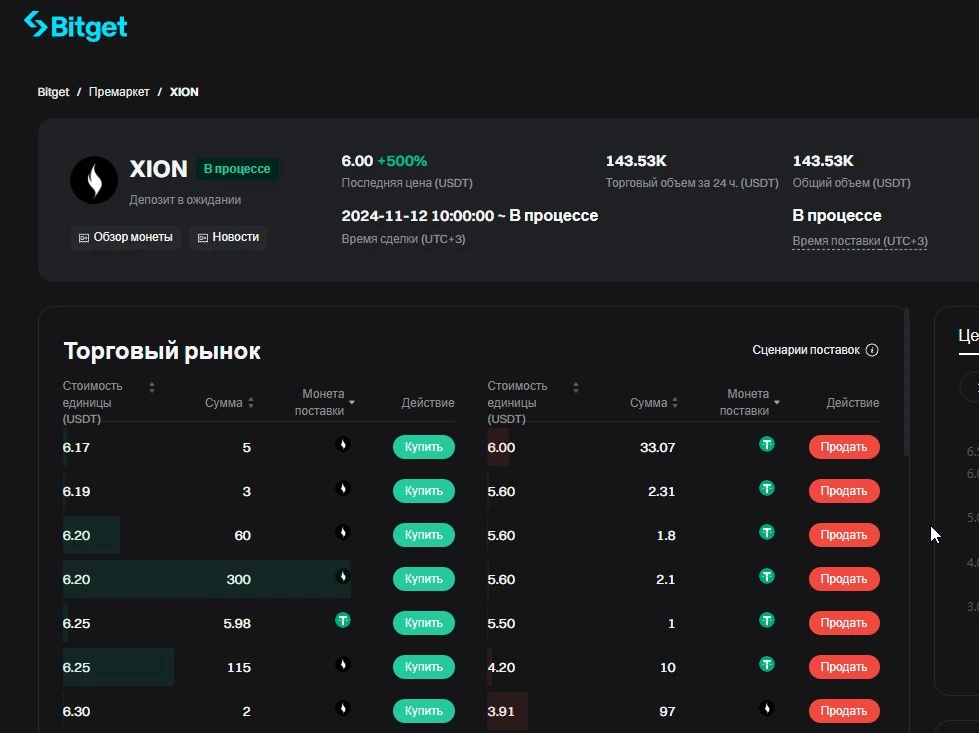Image resolution: width=979 pixels, height=733 pixels.
Task: Click the market panel vertical scrollbar
Action: (907, 382)
